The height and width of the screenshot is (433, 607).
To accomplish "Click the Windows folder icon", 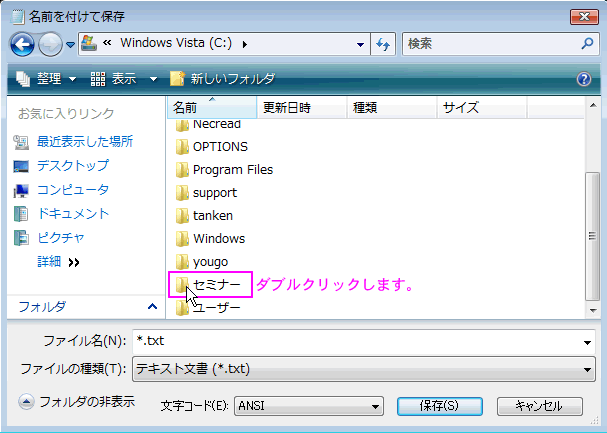I will 182,239.
